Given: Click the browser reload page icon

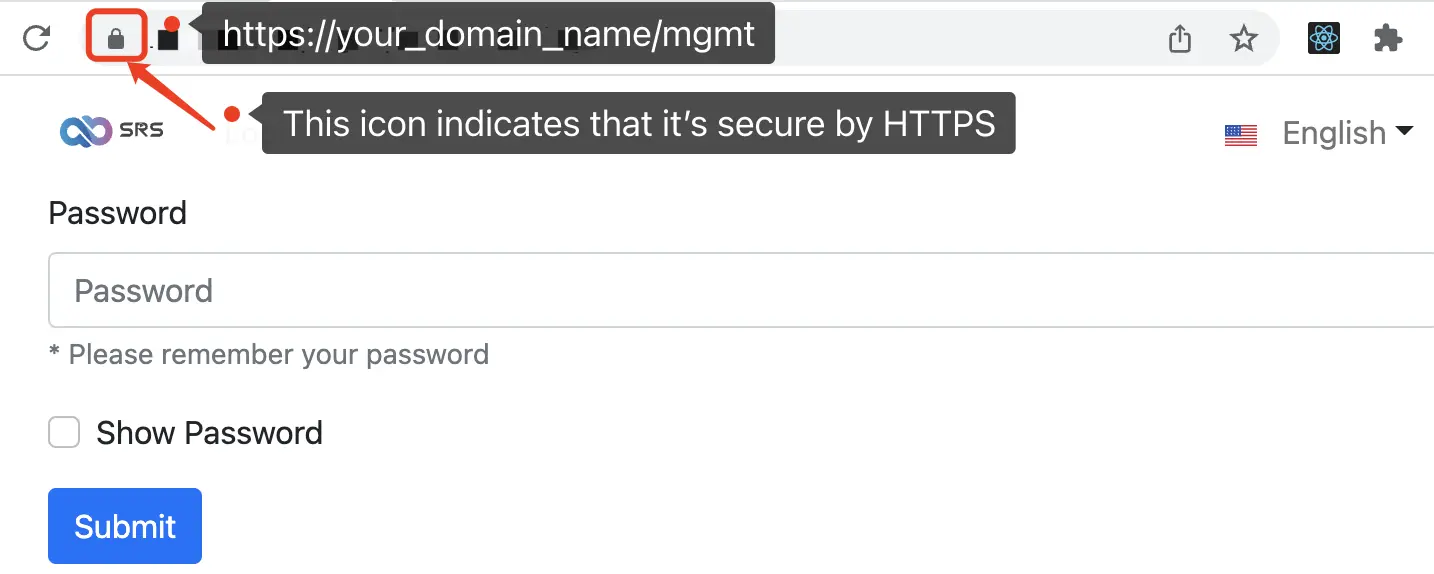Looking at the screenshot, I should click(36, 39).
